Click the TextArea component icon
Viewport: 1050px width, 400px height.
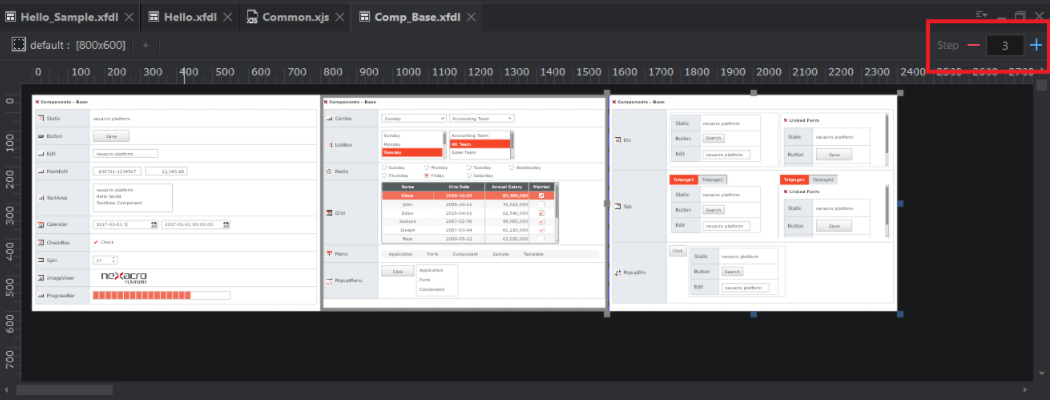[x=40, y=198]
